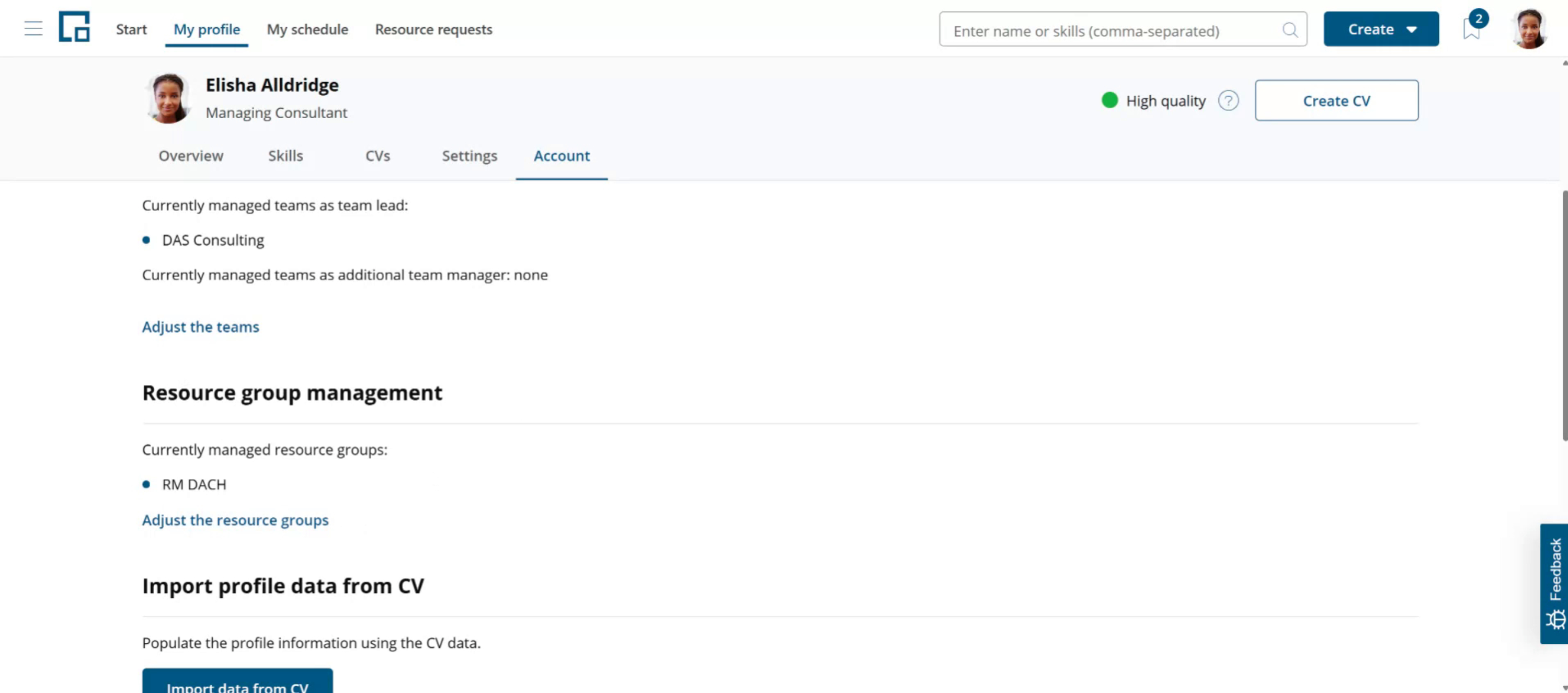
Task: Switch to the Skills tab
Action: 285,156
